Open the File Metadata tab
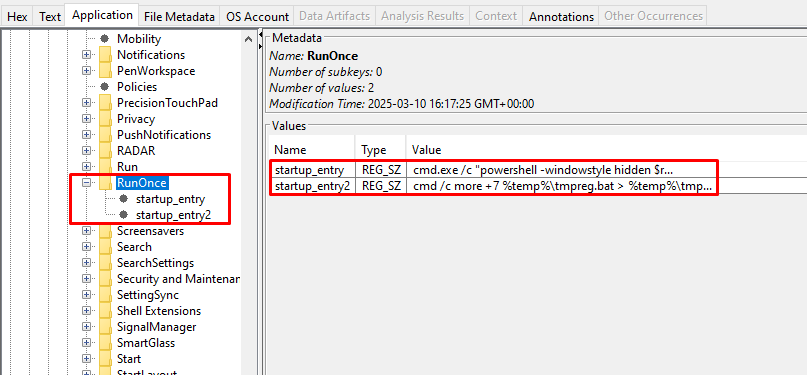 tap(179, 16)
